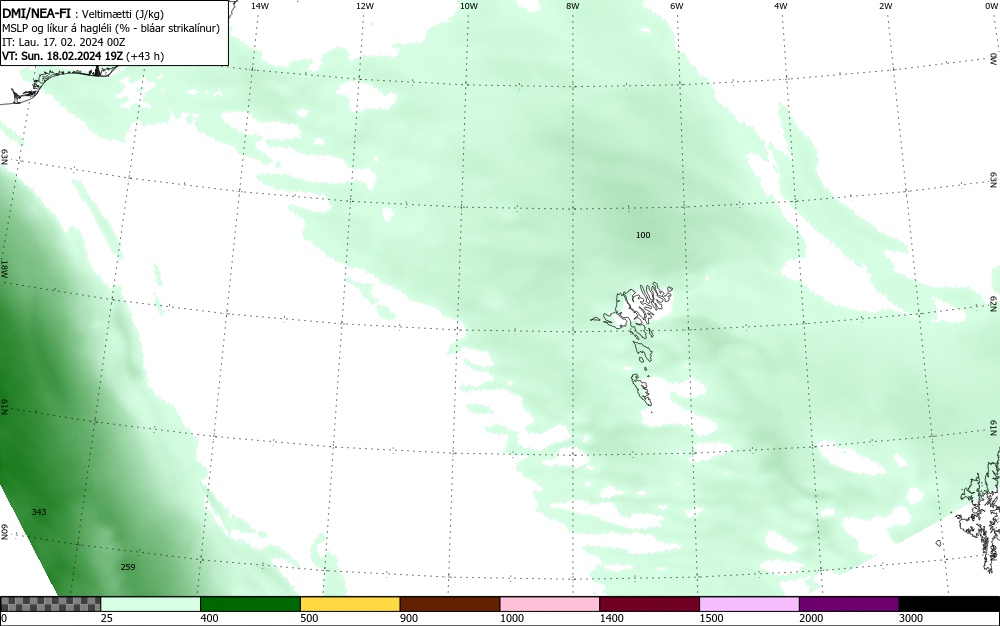Click the legend value '1400'
This screenshot has width=1000, height=626.
tap(611, 618)
